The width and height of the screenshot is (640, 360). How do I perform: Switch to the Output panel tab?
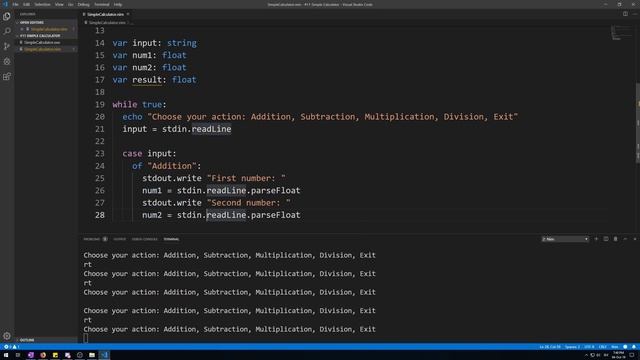point(120,239)
